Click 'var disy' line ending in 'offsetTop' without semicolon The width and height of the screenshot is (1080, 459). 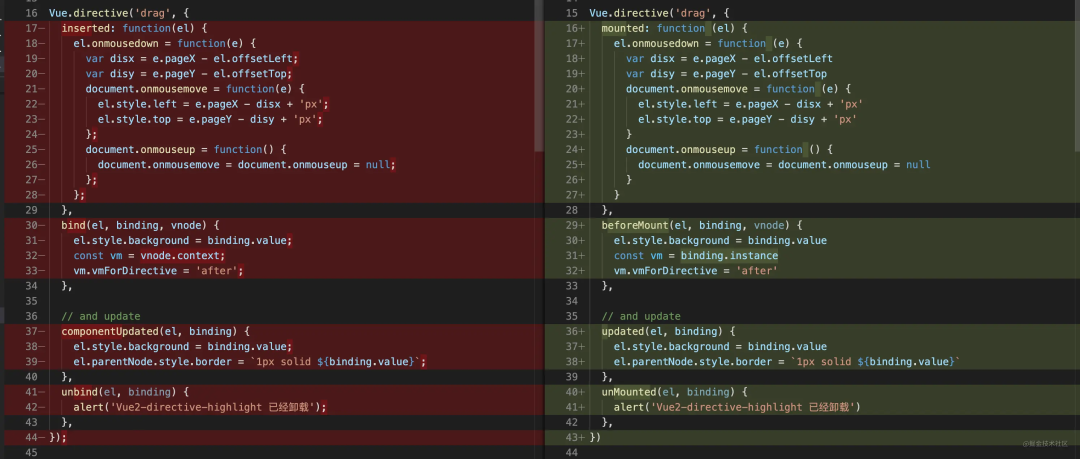point(727,74)
